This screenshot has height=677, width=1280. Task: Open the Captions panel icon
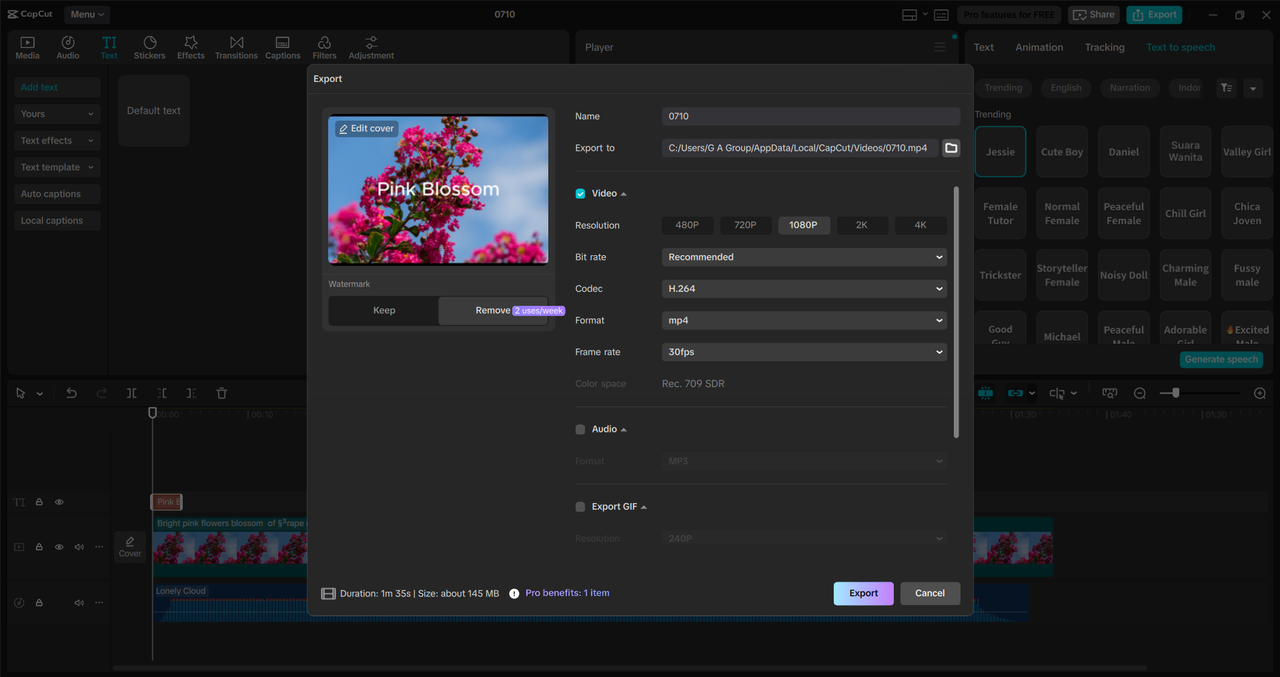pyautogui.click(x=282, y=47)
